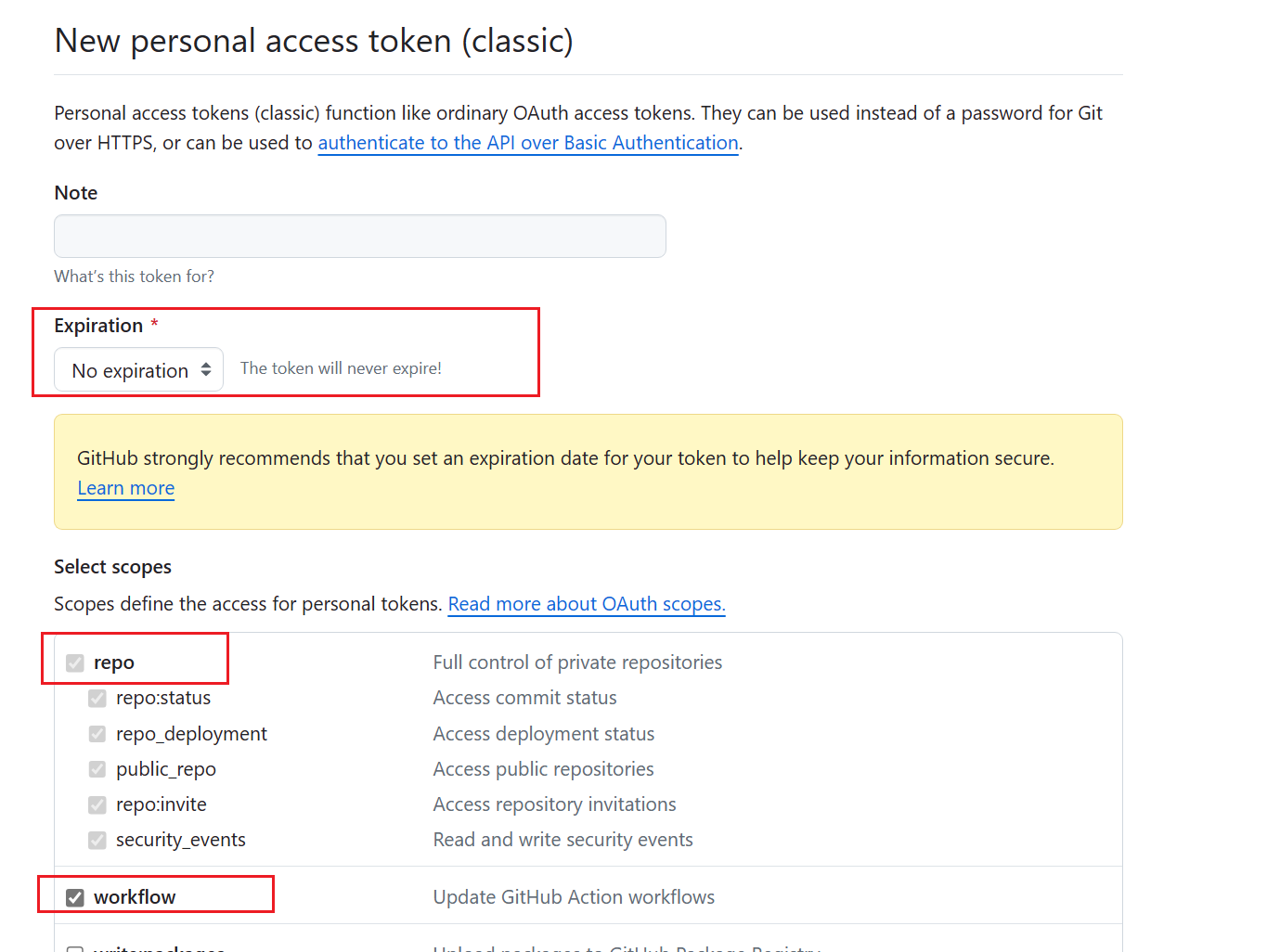Uncheck the workflow scope checkbox
1267x952 pixels.
75,897
